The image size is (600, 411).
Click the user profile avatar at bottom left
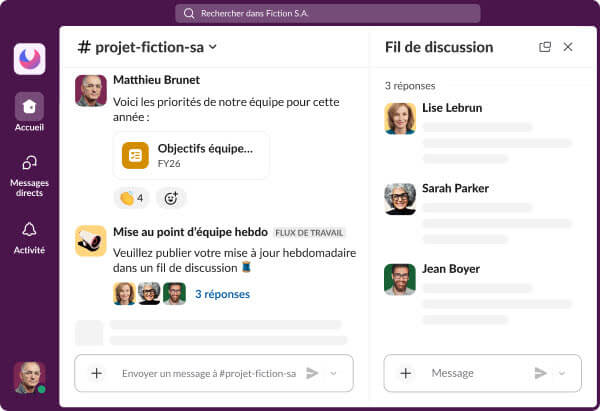[x=29, y=377]
